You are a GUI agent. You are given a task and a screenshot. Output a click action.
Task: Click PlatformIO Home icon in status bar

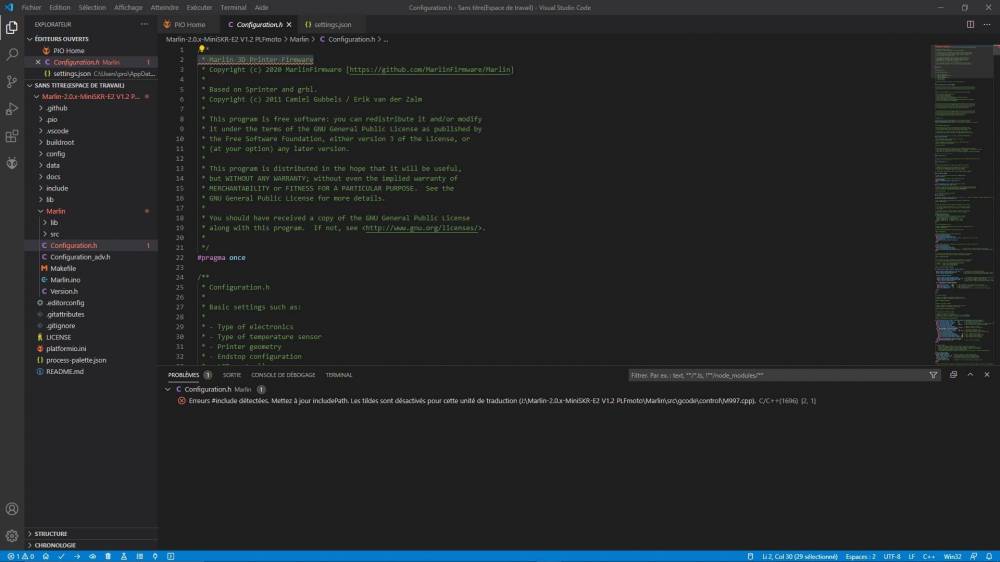coord(46,556)
